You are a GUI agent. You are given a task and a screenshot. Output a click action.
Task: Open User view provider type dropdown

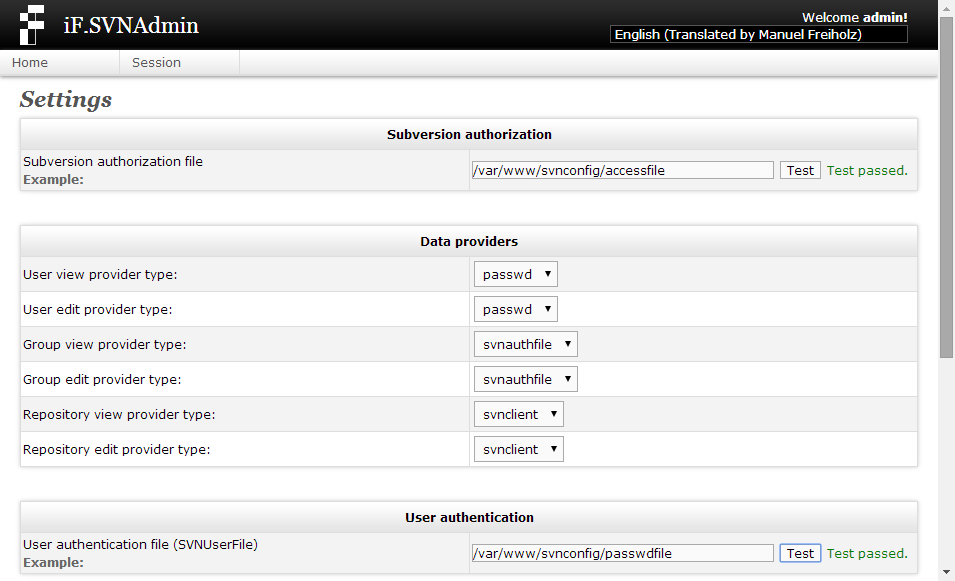515,275
